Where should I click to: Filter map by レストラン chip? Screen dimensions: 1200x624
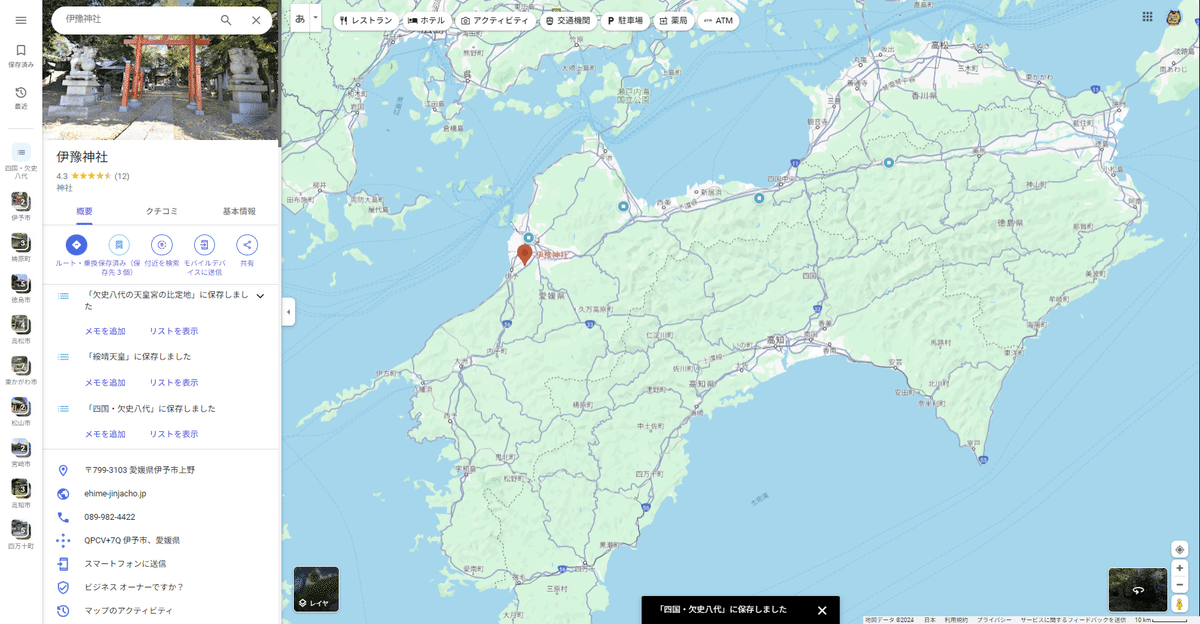pos(366,20)
